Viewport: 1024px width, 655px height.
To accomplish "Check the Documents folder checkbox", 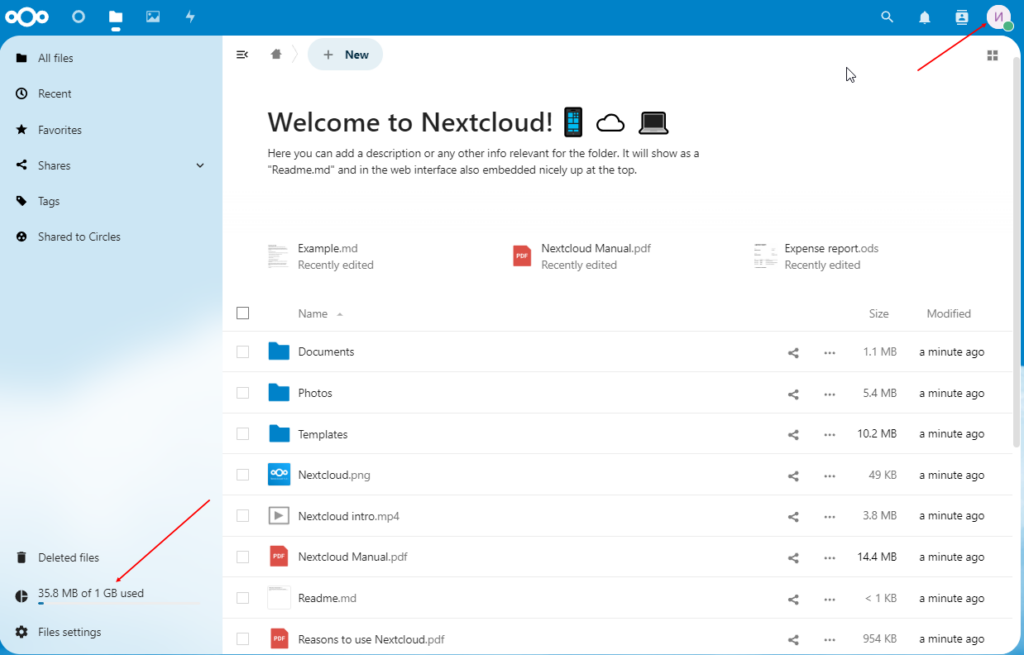I will coord(243,352).
